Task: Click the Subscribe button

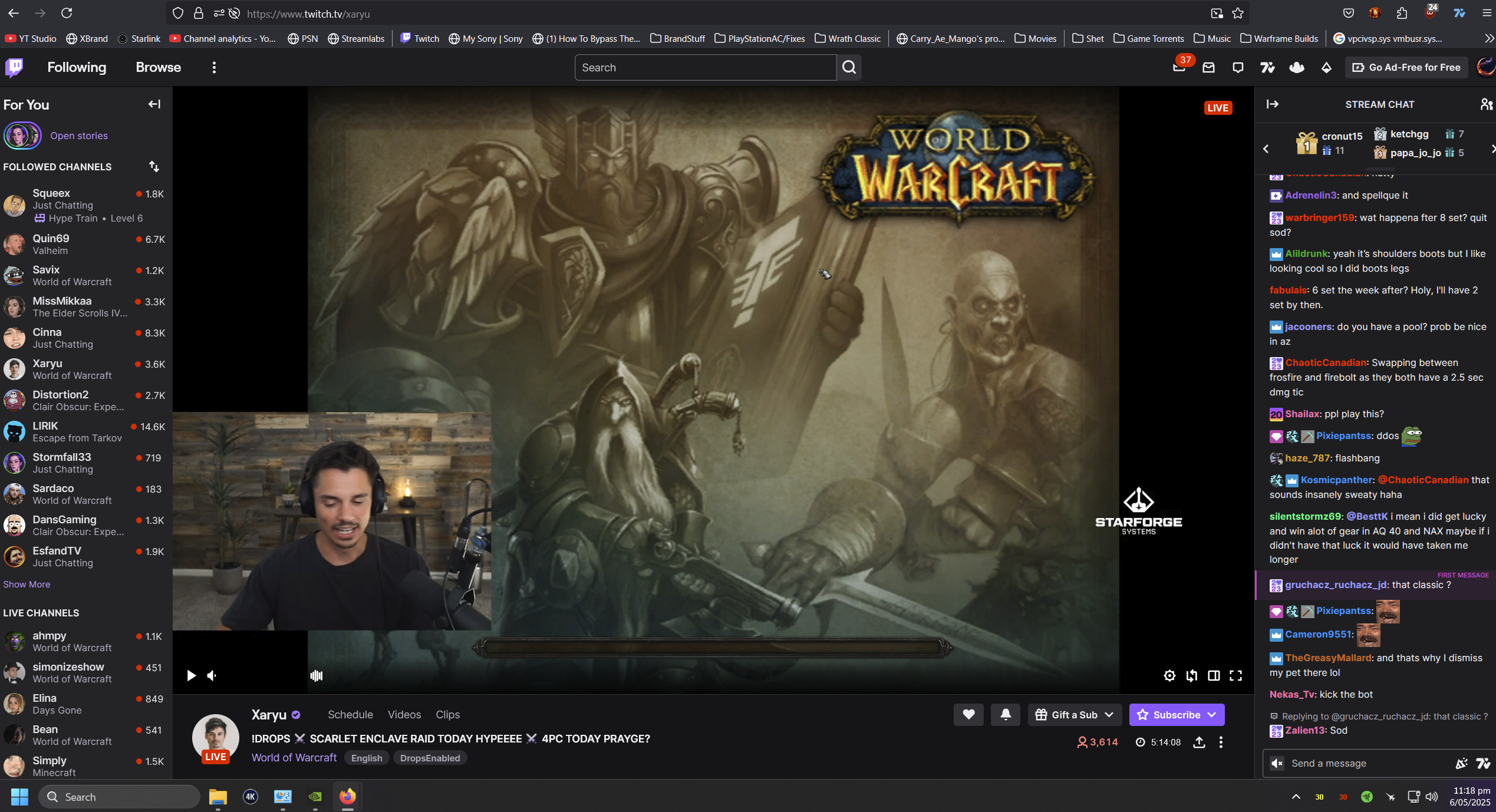Action: pyautogui.click(x=1177, y=715)
